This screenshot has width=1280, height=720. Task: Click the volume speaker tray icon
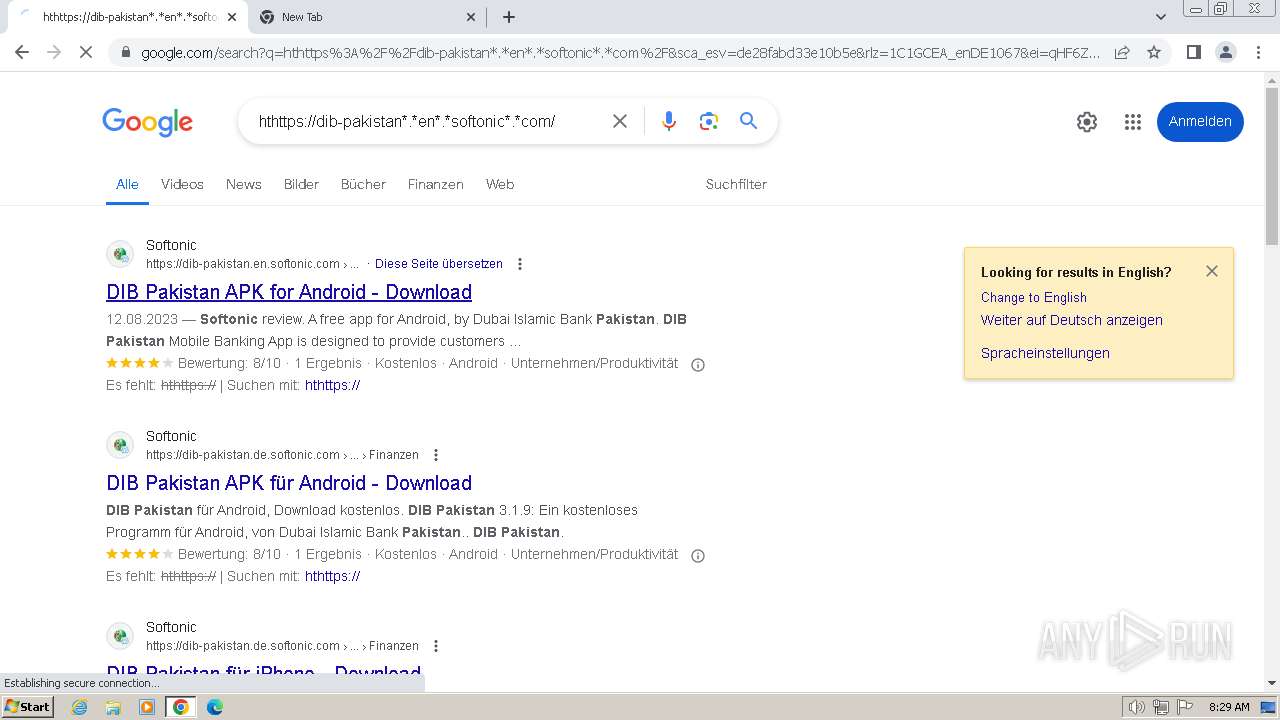coord(1137,707)
